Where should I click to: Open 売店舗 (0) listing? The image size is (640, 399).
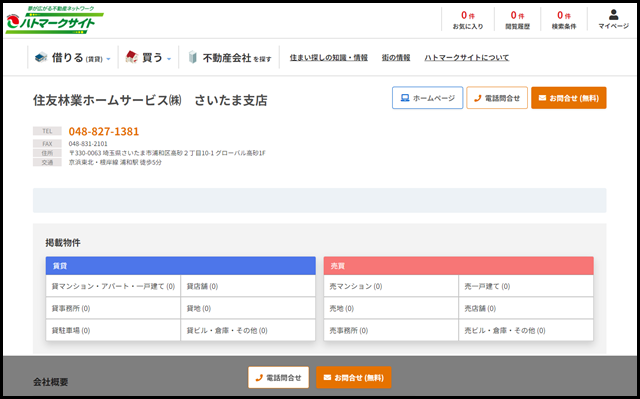click(x=526, y=308)
